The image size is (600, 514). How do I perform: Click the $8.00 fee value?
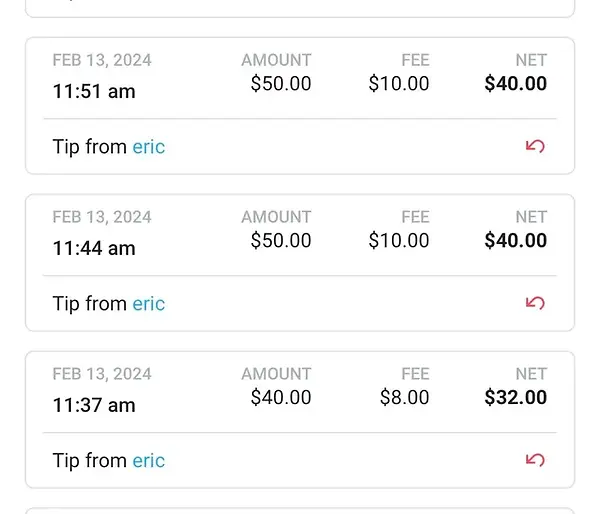pos(404,397)
